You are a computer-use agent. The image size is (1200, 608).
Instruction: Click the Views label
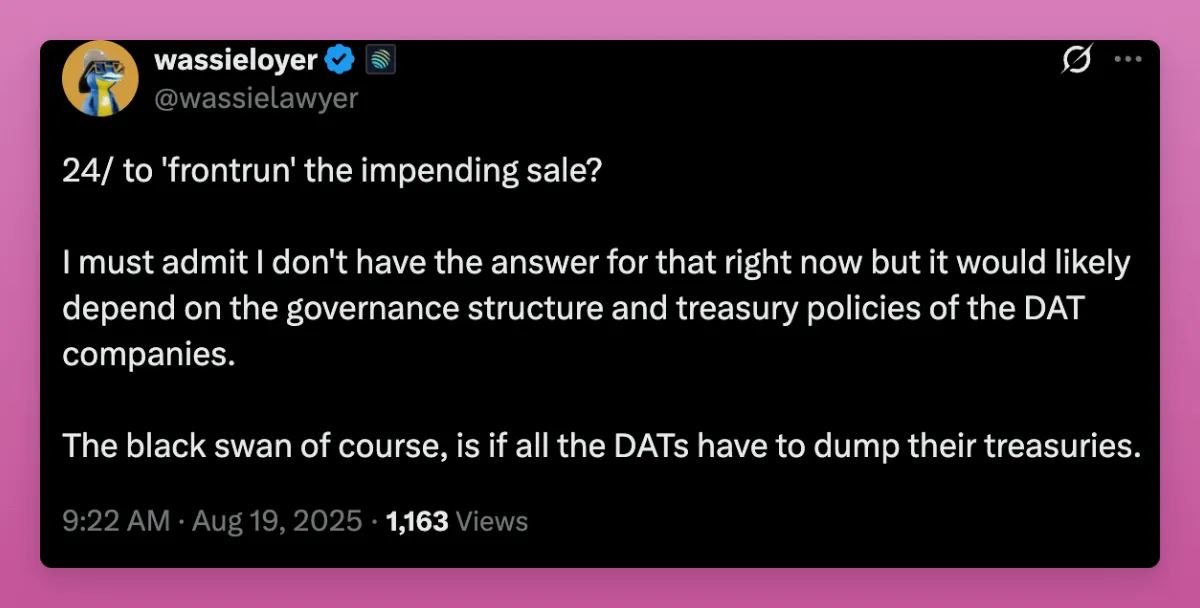492,521
